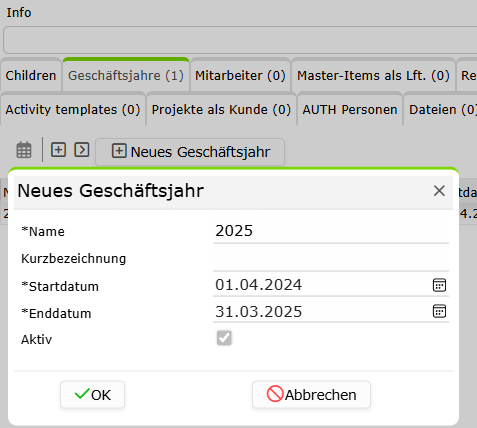Open Projekte als Kunde (0) tab
This screenshot has height=428, width=477.
tap(221, 109)
